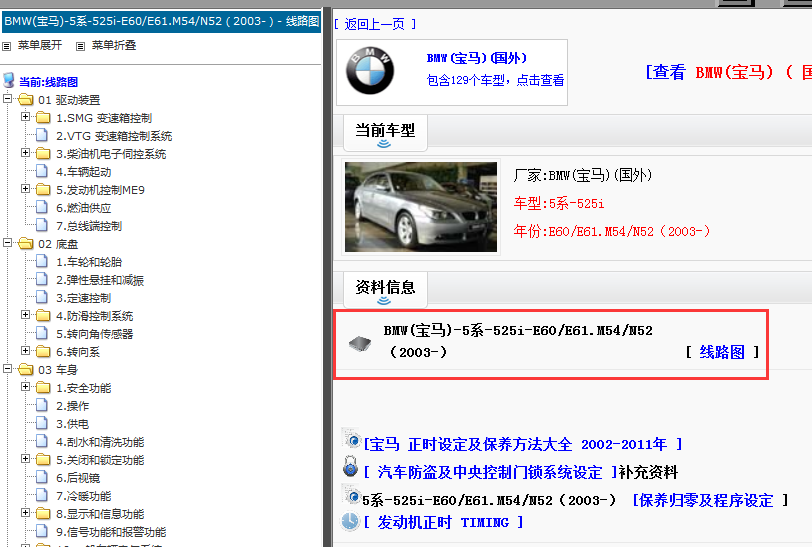Viewport: 812px width, 547px height.
Task: Click the 菜单折叠 list icon
Action: point(80,46)
